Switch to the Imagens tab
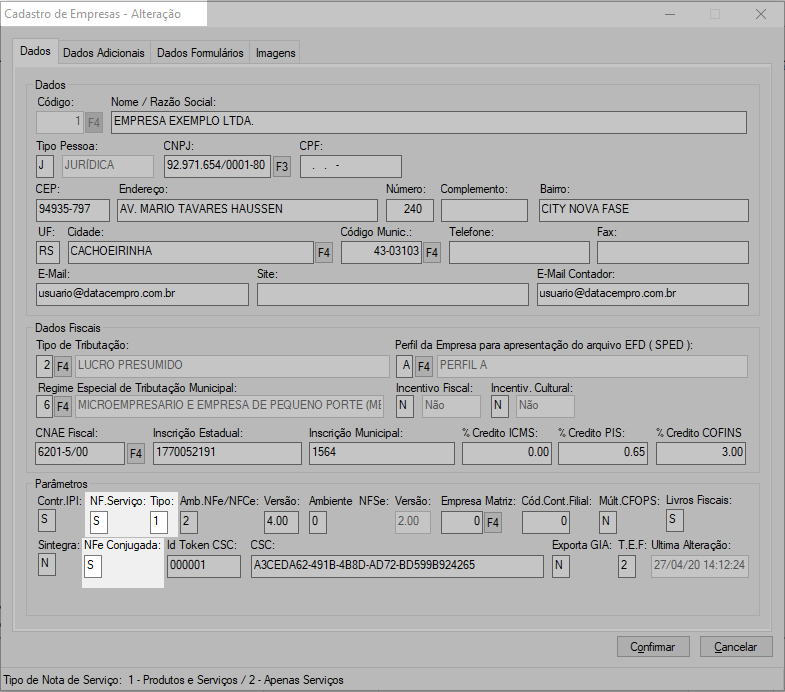 (275, 53)
